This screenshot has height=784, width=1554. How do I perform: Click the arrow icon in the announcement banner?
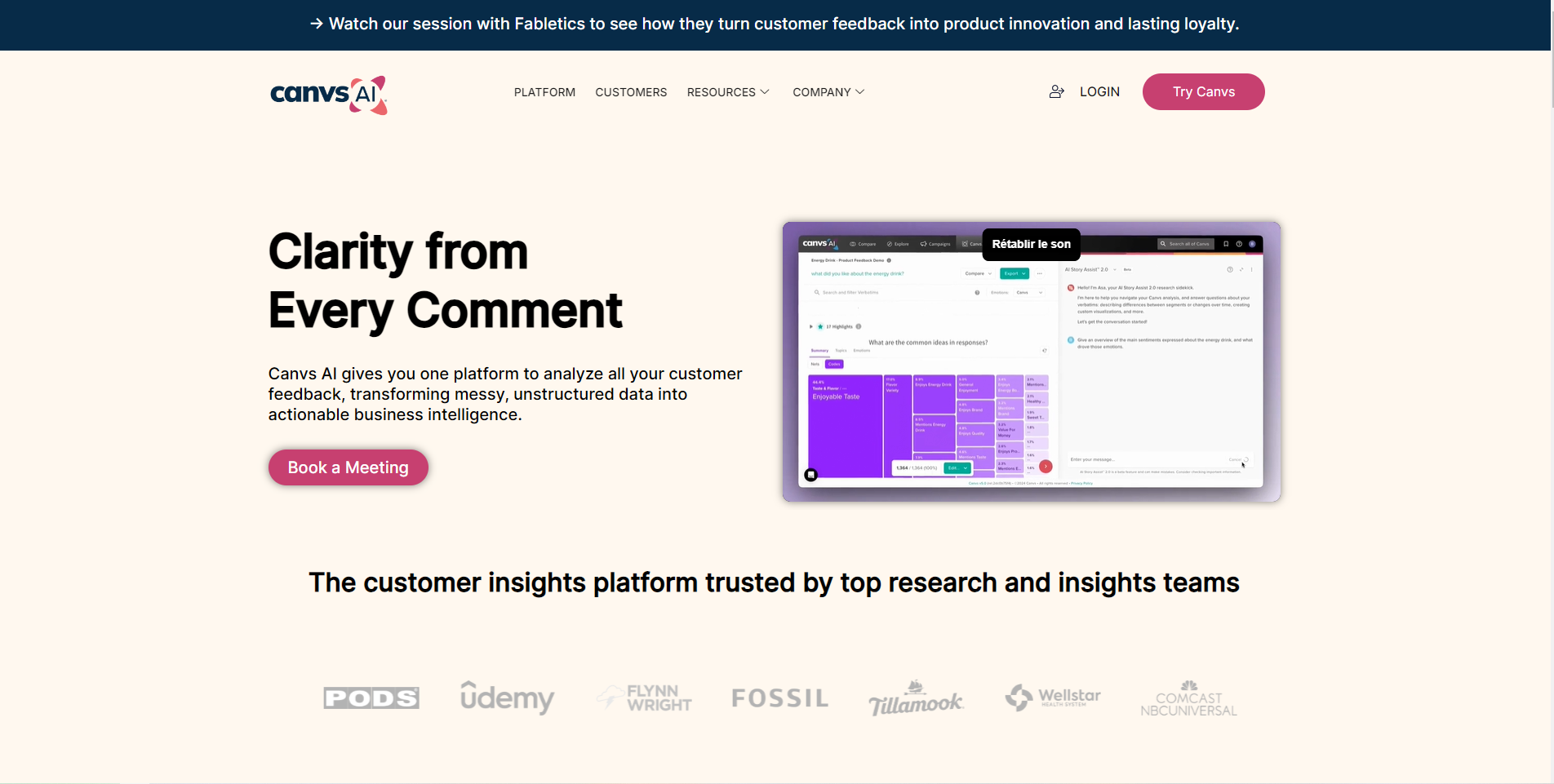pos(317,24)
